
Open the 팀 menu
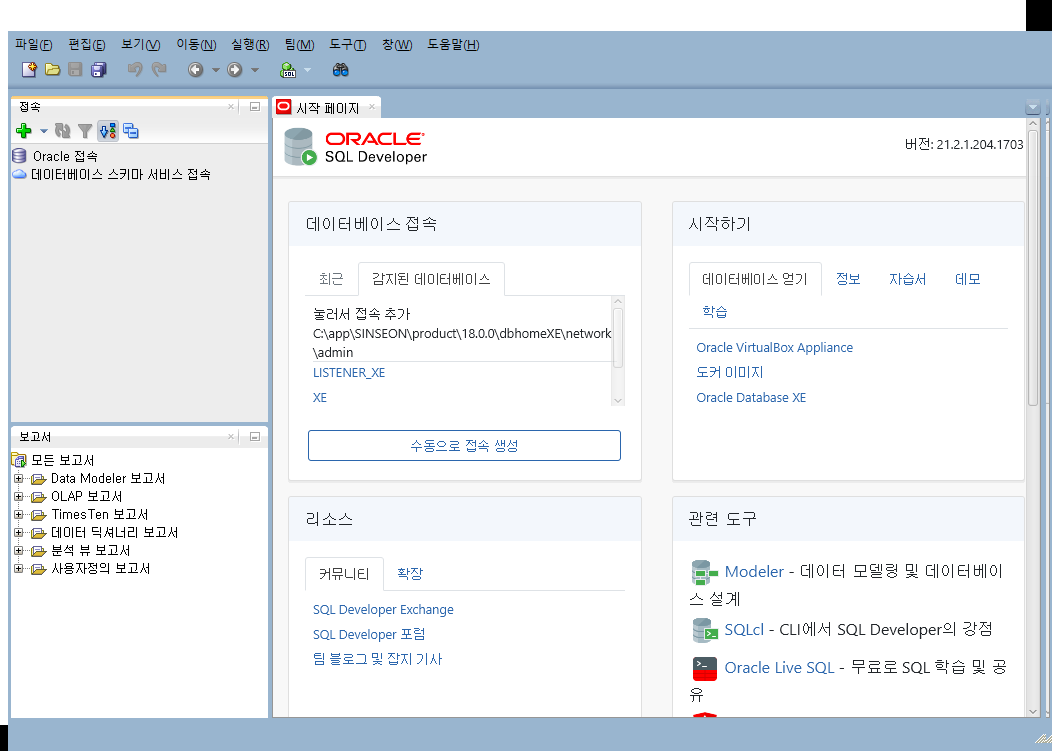[299, 45]
